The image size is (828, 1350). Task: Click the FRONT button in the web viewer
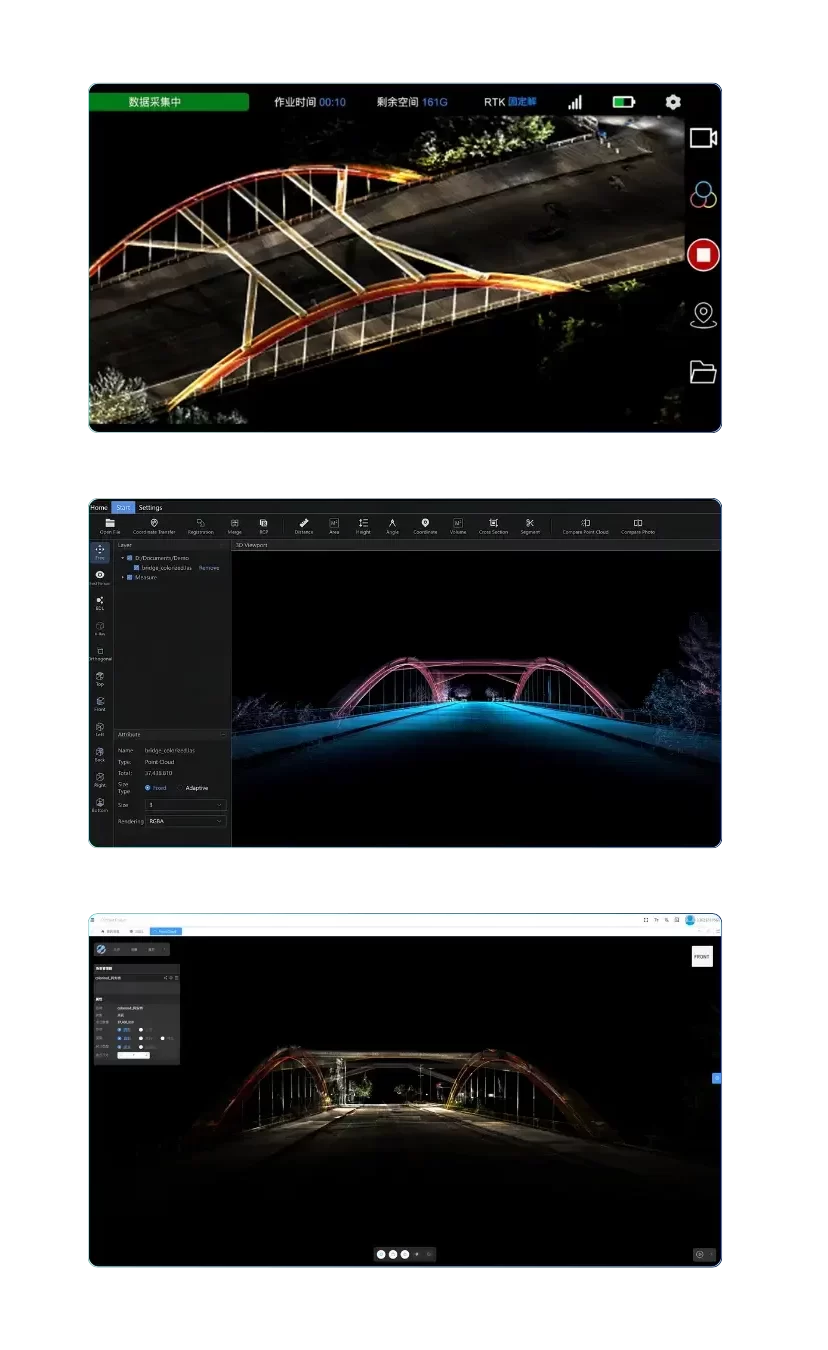[703, 956]
